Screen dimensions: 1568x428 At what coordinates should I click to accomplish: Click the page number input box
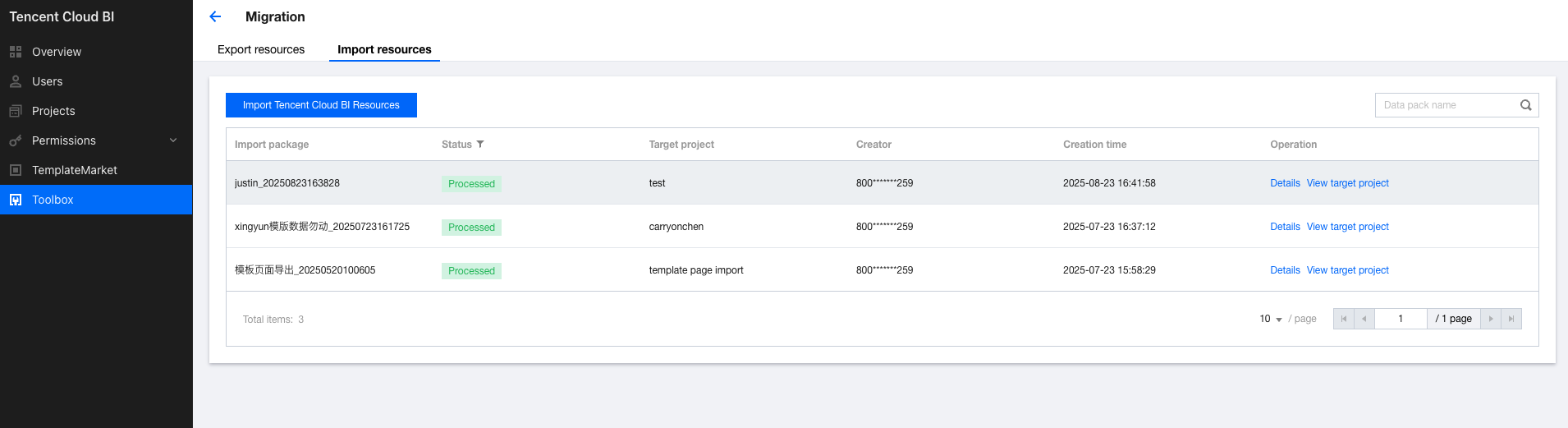[1401, 319]
